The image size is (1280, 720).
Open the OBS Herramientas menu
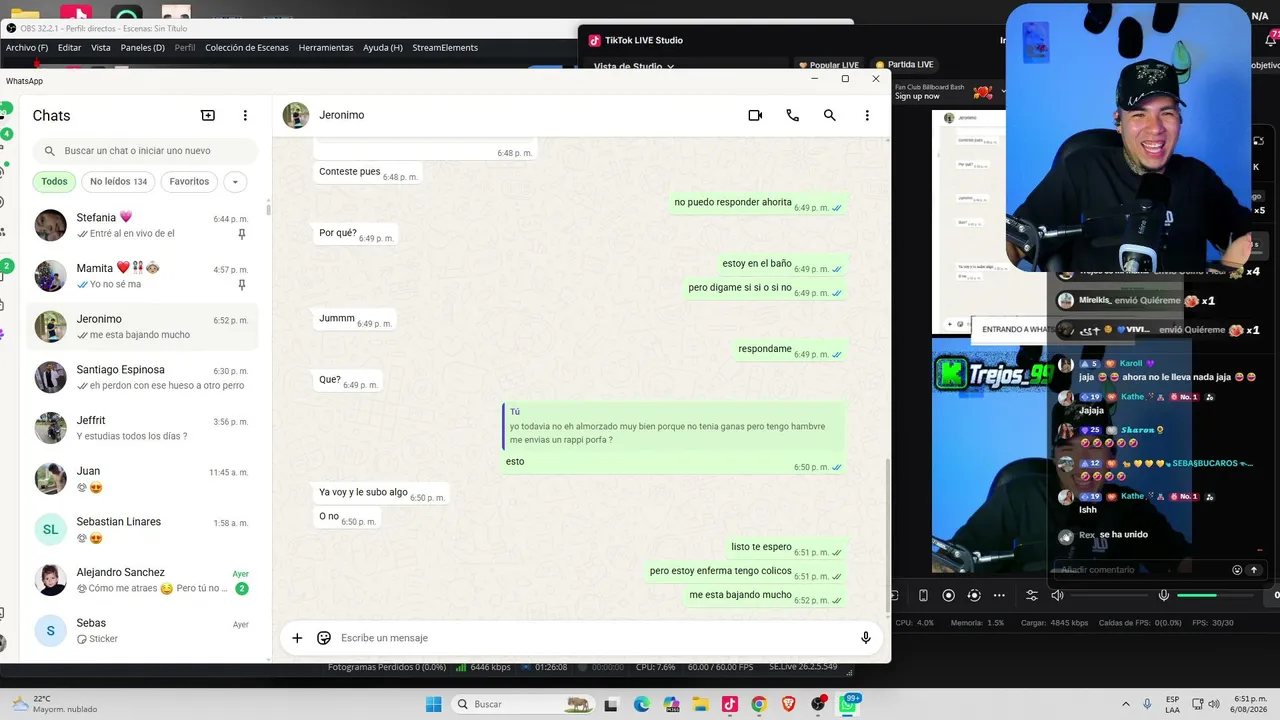click(326, 48)
